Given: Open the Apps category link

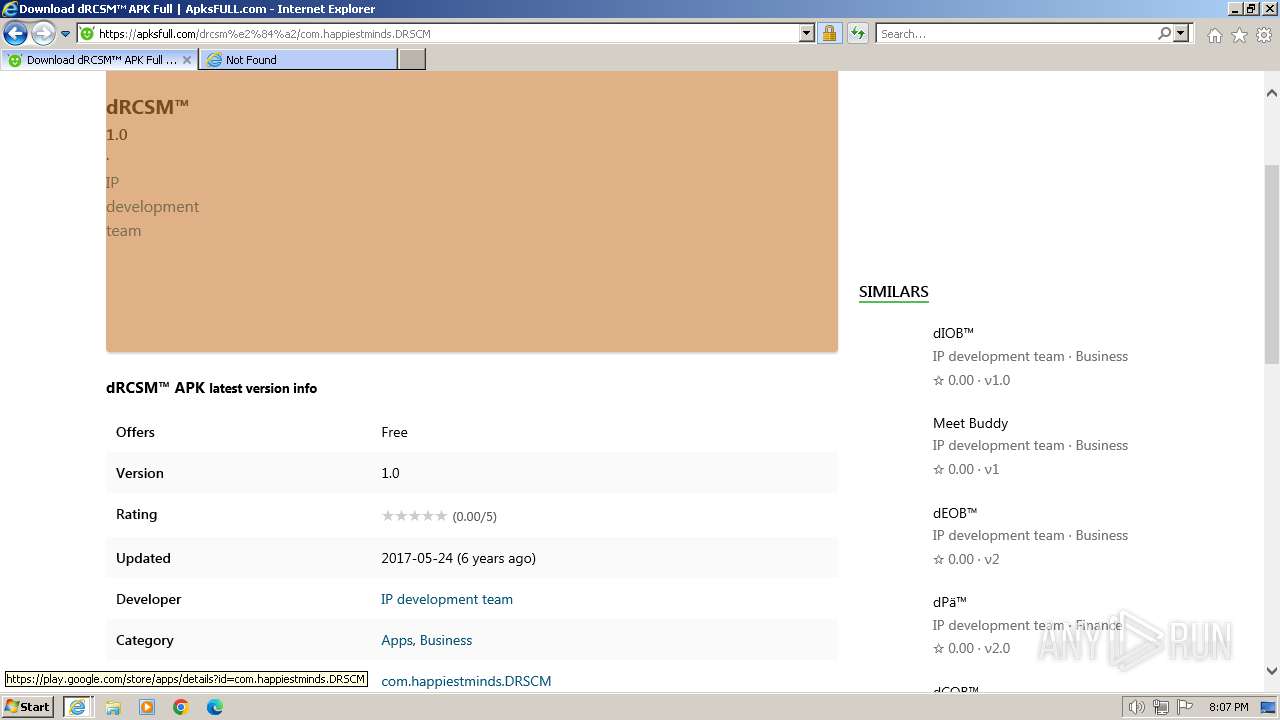Looking at the screenshot, I should point(396,640).
